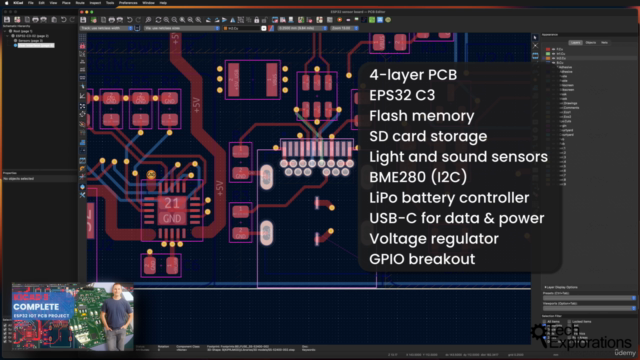Toggle the Locked items selection filter checkbox
Viewport: 640px width, 360px height.
point(569,322)
